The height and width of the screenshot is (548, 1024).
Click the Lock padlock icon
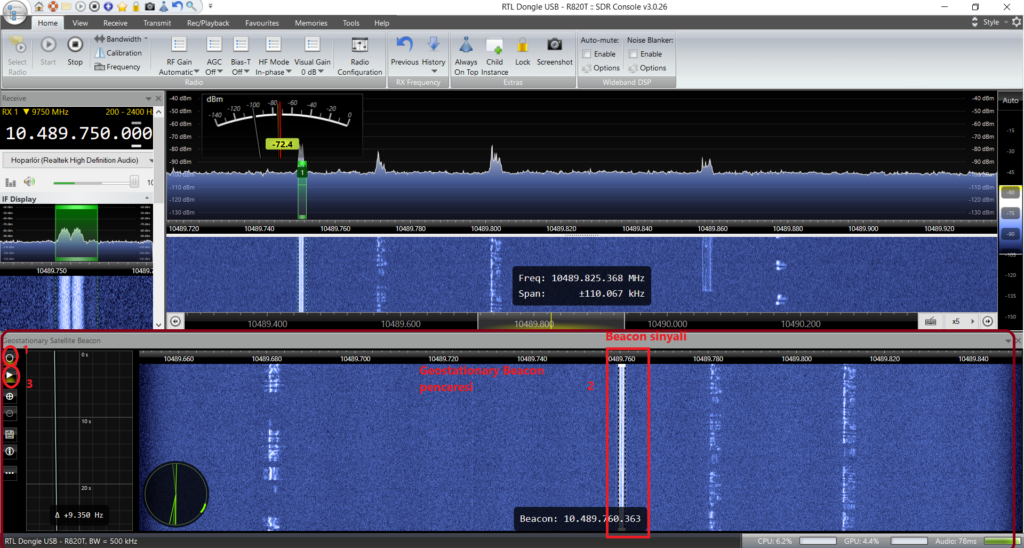pos(522,50)
